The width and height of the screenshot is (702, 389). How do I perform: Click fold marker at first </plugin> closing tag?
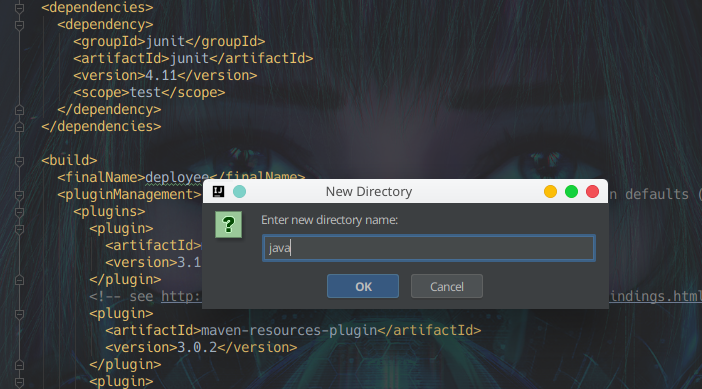pos(19,280)
